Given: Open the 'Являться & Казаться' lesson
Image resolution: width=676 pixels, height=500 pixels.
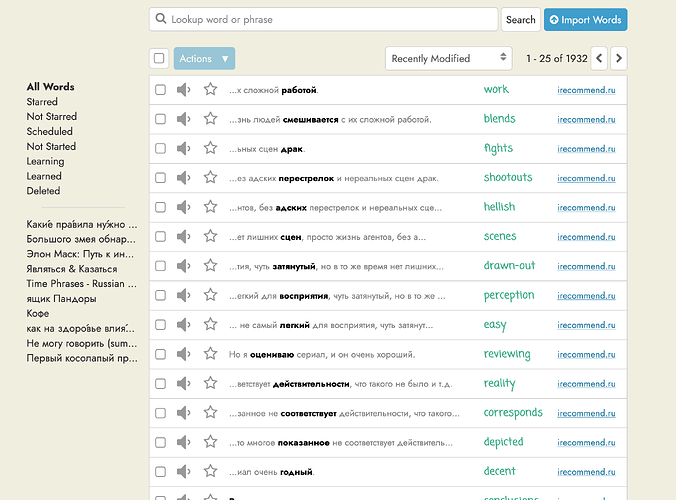Looking at the screenshot, I should pyautogui.click(x=72, y=269).
